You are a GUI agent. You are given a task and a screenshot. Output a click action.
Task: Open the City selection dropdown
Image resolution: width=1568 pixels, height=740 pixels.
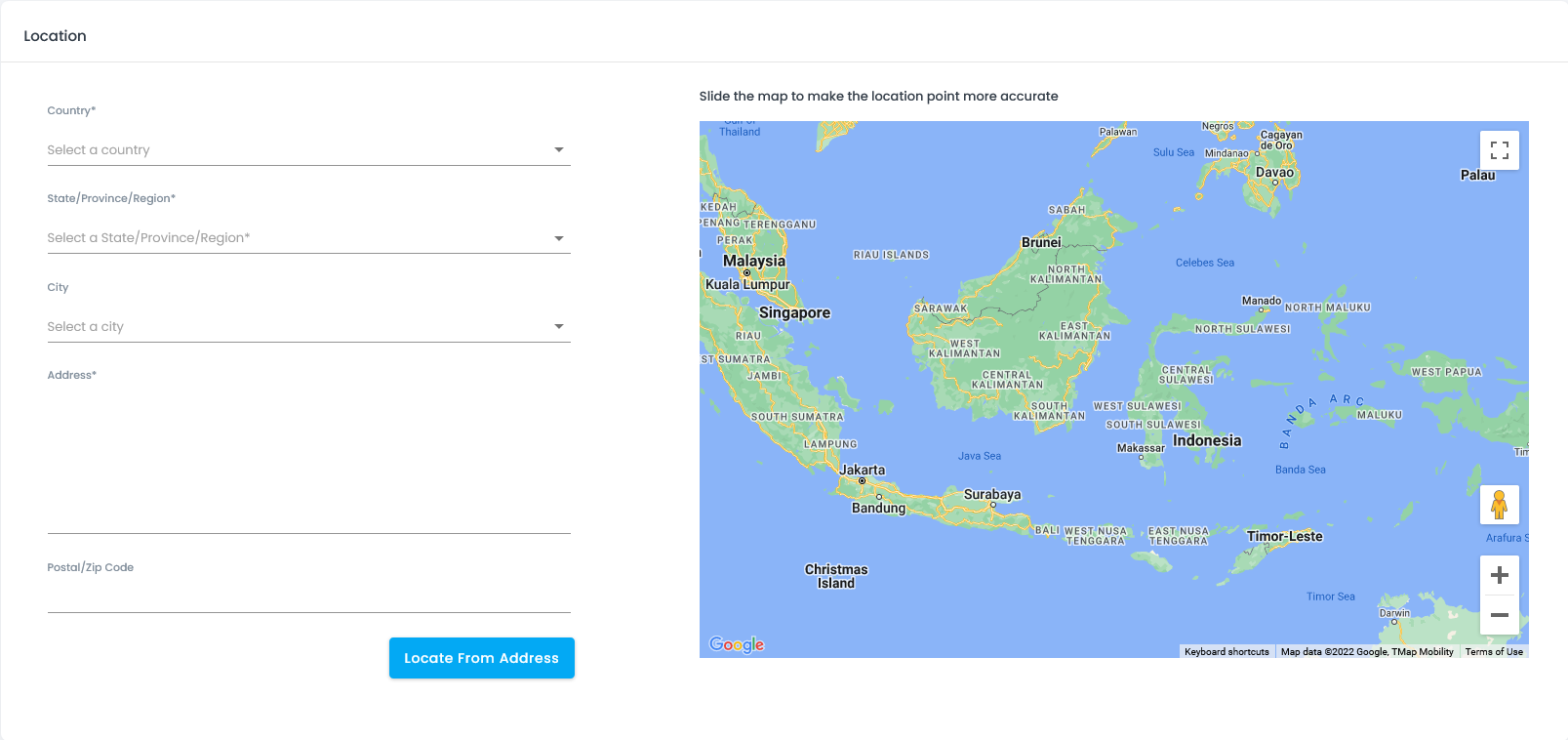[x=308, y=327]
